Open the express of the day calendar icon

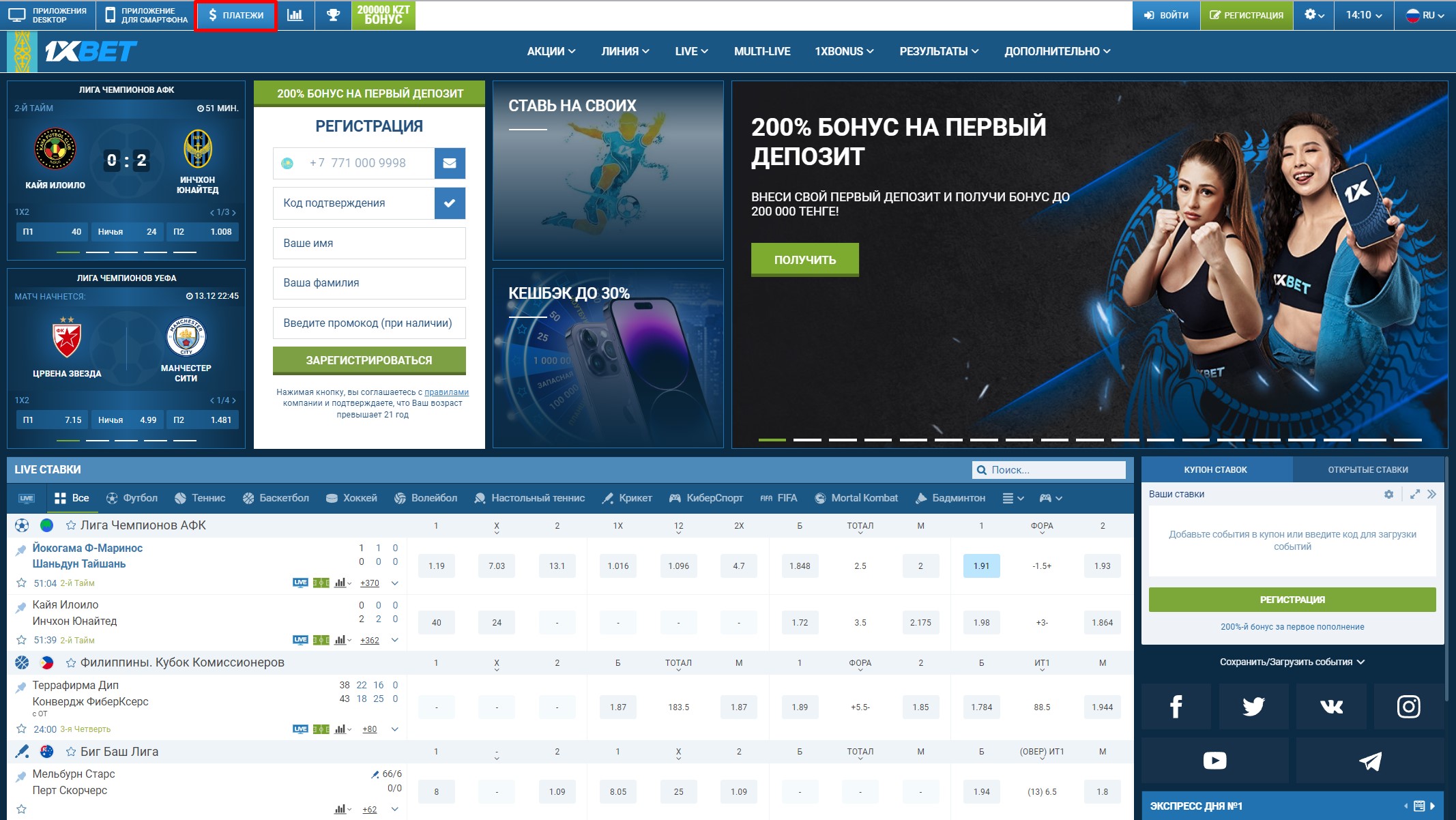pyautogui.click(x=1419, y=806)
